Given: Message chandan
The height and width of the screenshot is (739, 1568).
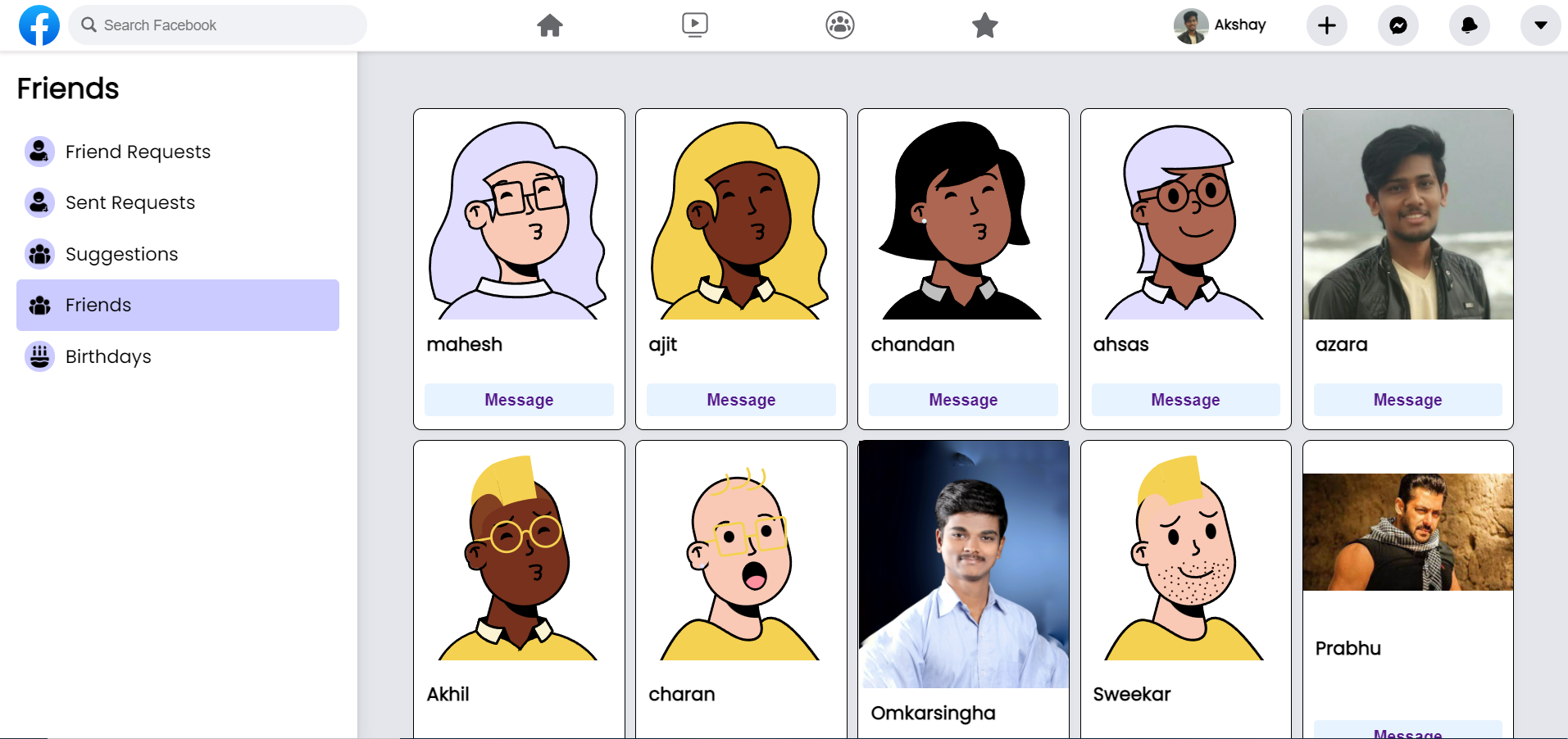Looking at the screenshot, I should pyautogui.click(x=963, y=400).
